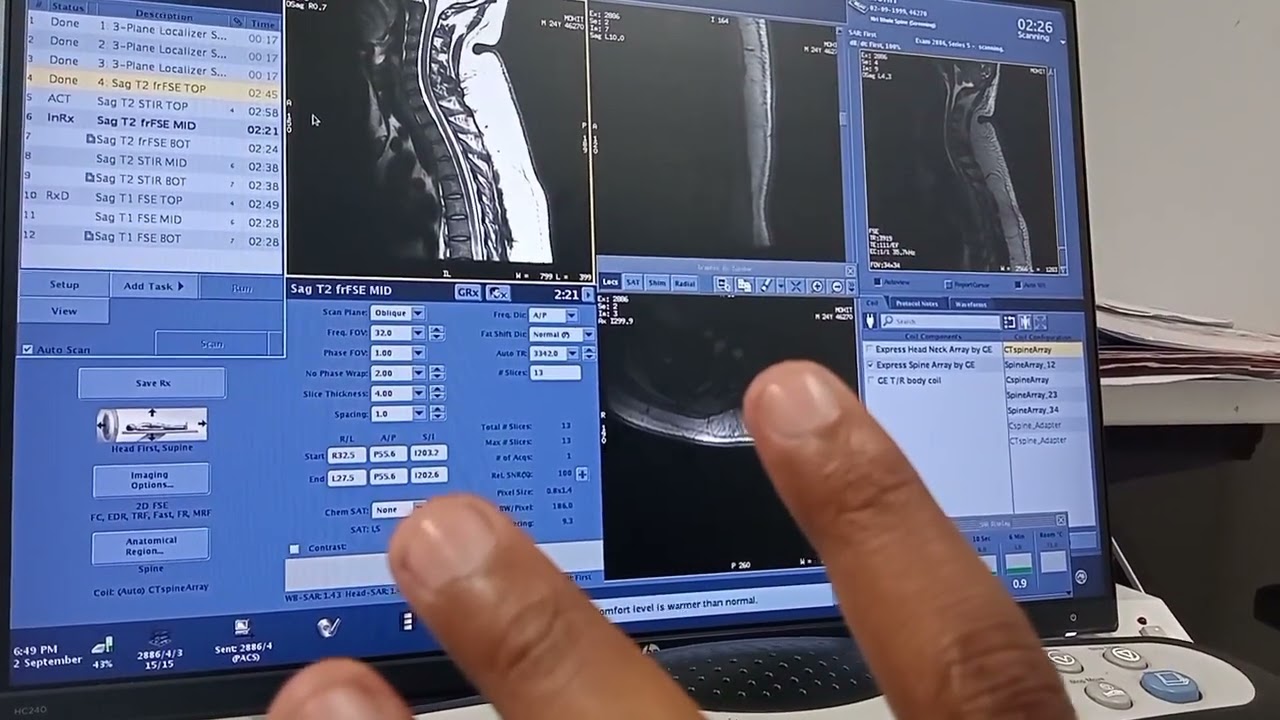Click the erase graphic Rx icon
Screen dimensions: 1280x720
point(498,292)
